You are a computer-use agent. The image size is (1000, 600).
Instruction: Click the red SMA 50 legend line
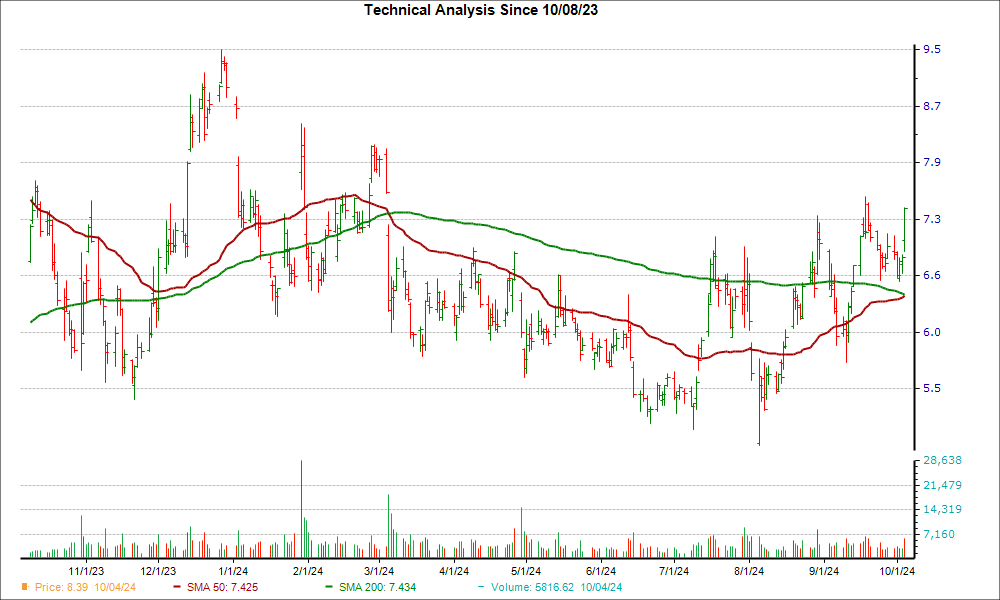pos(177,587)
